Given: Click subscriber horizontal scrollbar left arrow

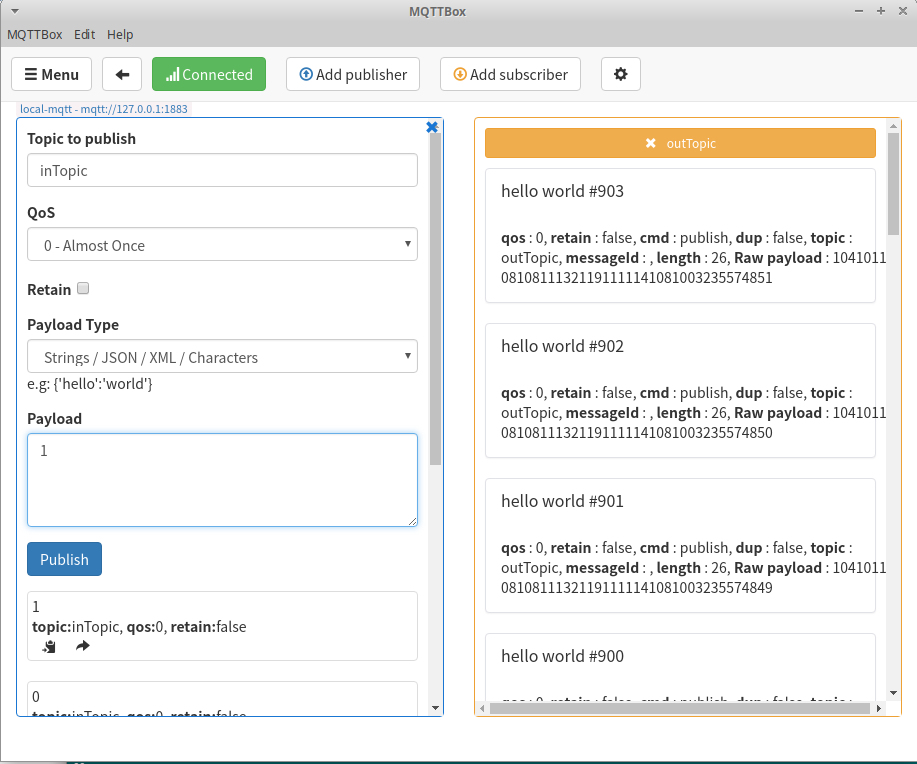Looking at the screenshot, I should pyautogui.click(x=482, y=708).
